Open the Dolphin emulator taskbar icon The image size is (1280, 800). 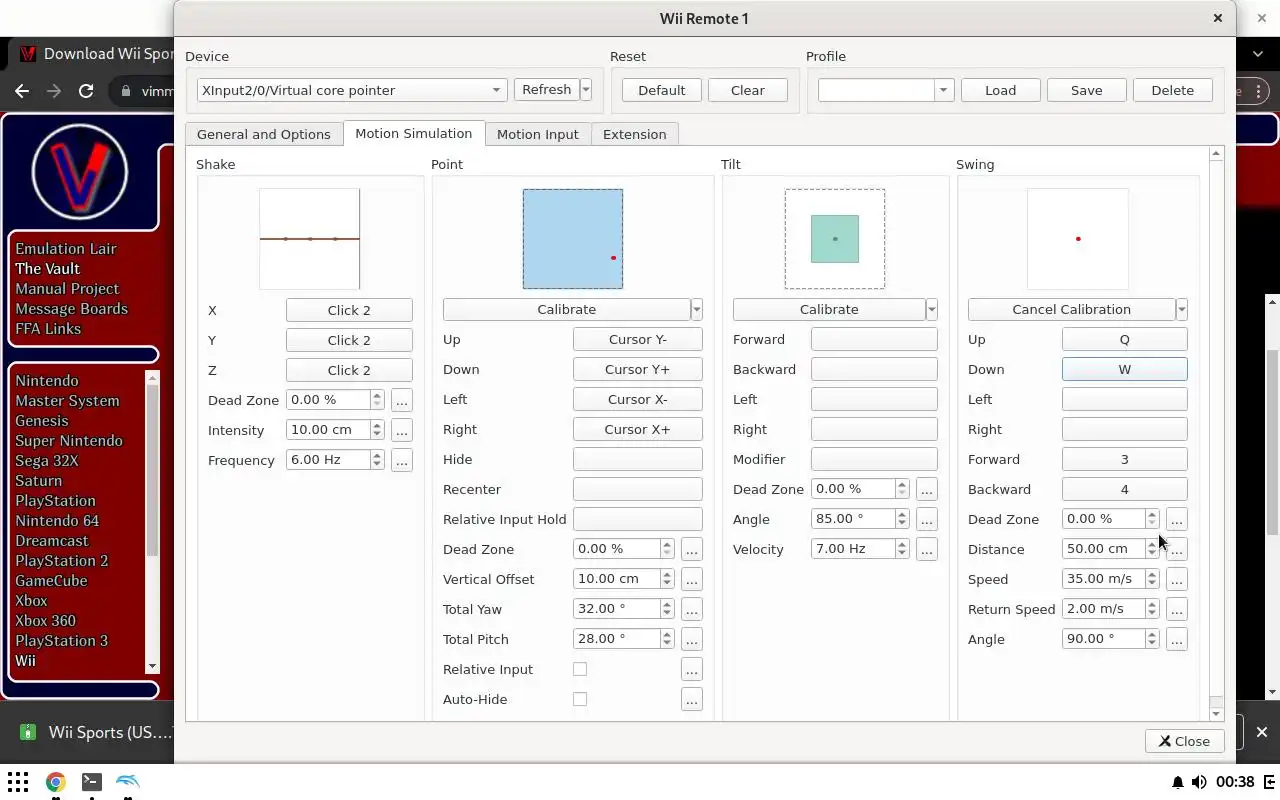pyautogui.click(x=128, y=782)
